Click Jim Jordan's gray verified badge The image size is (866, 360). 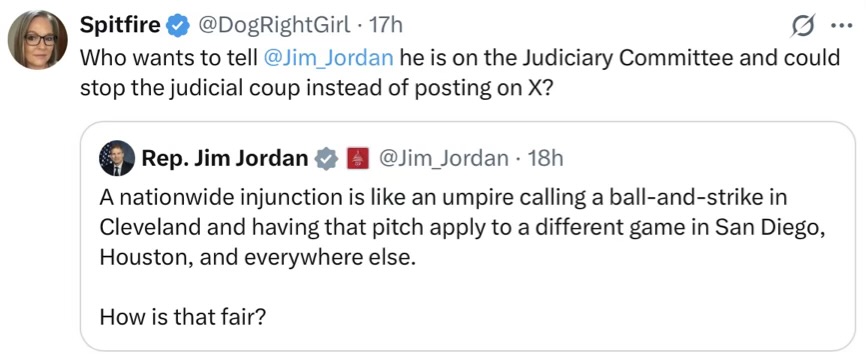click(x=326, y=160)
